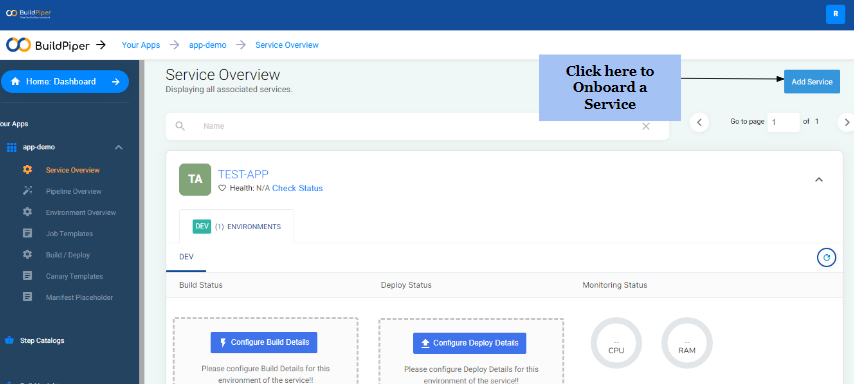854x384 pixels.
Task: Open Job Templates in sidebar
Action: point(69,234)
